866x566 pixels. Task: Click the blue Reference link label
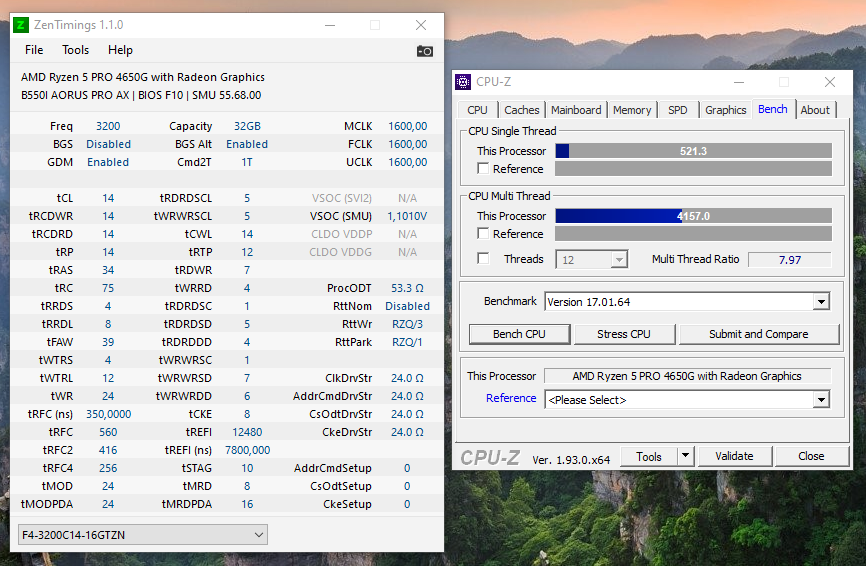511,398
